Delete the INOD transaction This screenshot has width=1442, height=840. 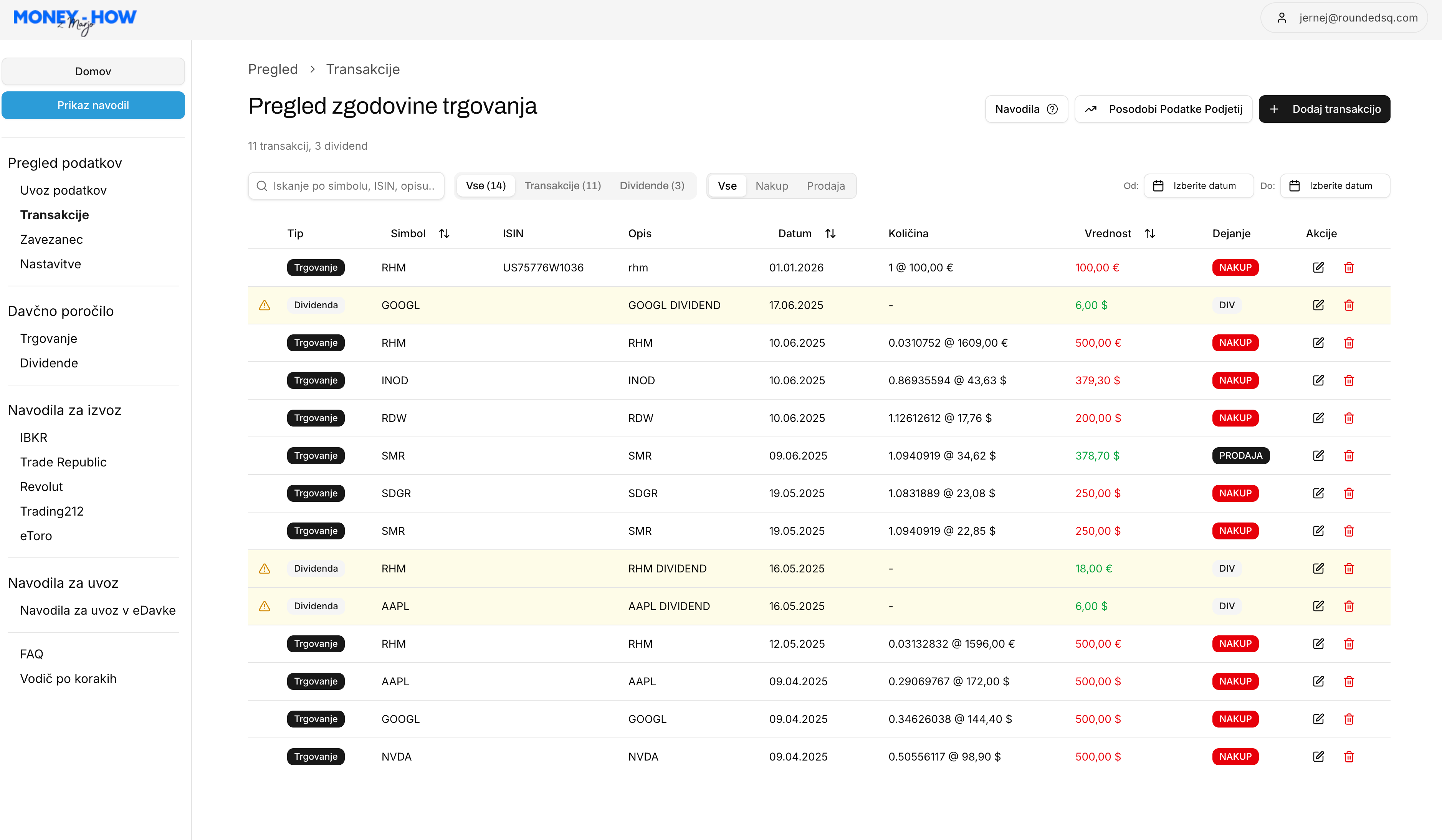tap(1349, 380)
